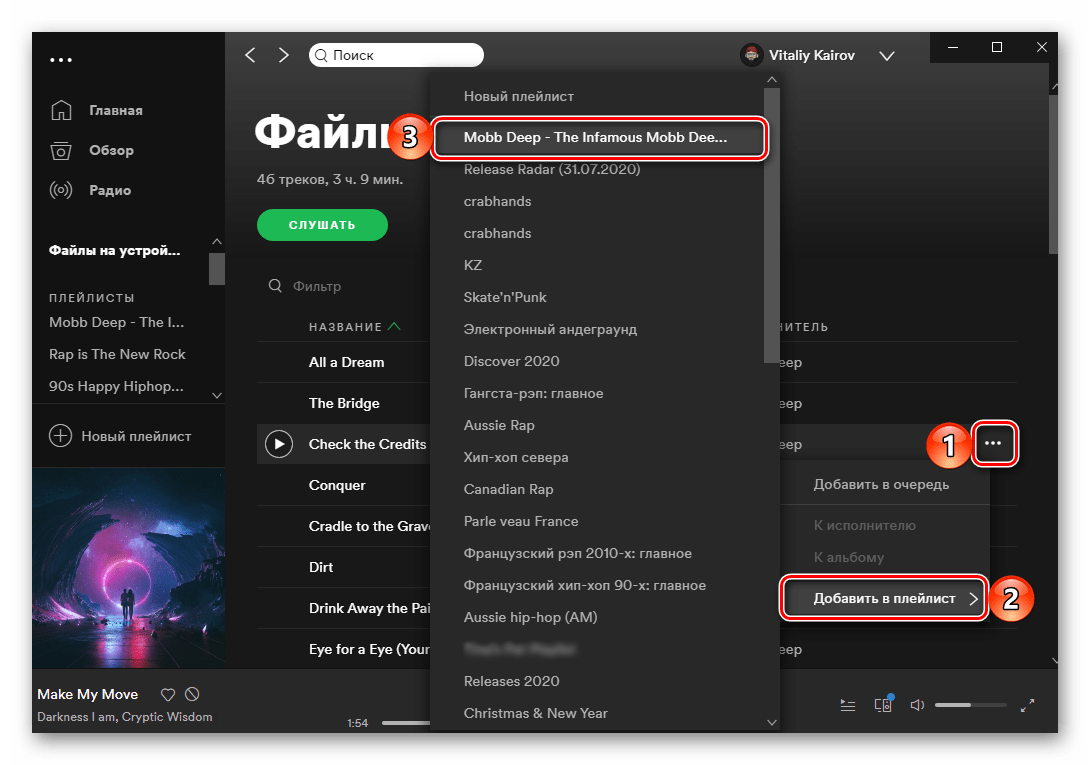
Task: Open the Главная home page
Action: [97, 110]
